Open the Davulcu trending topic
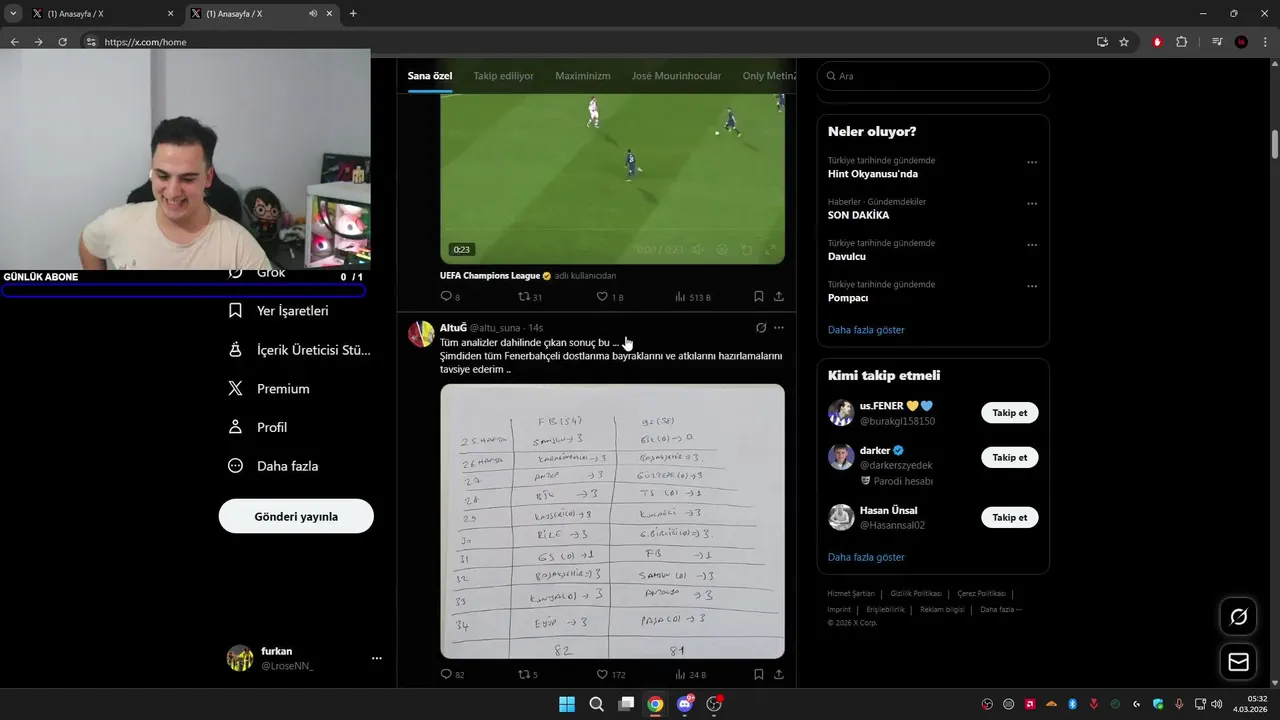 pyautogui.click(x=847, y=256)
